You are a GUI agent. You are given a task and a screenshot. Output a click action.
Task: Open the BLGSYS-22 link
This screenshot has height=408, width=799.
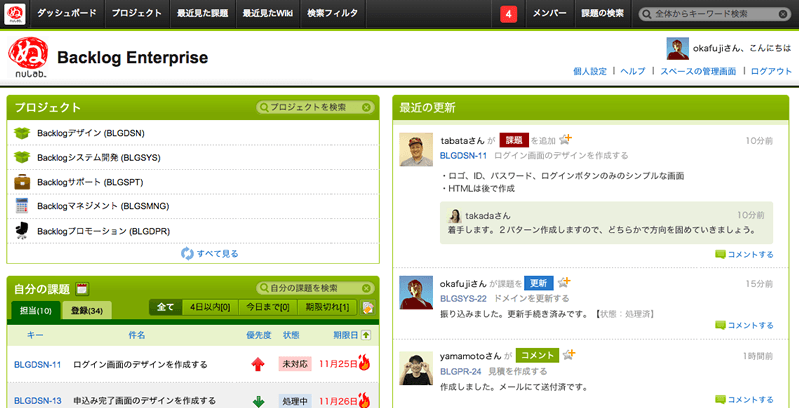(x=463, y=298)
